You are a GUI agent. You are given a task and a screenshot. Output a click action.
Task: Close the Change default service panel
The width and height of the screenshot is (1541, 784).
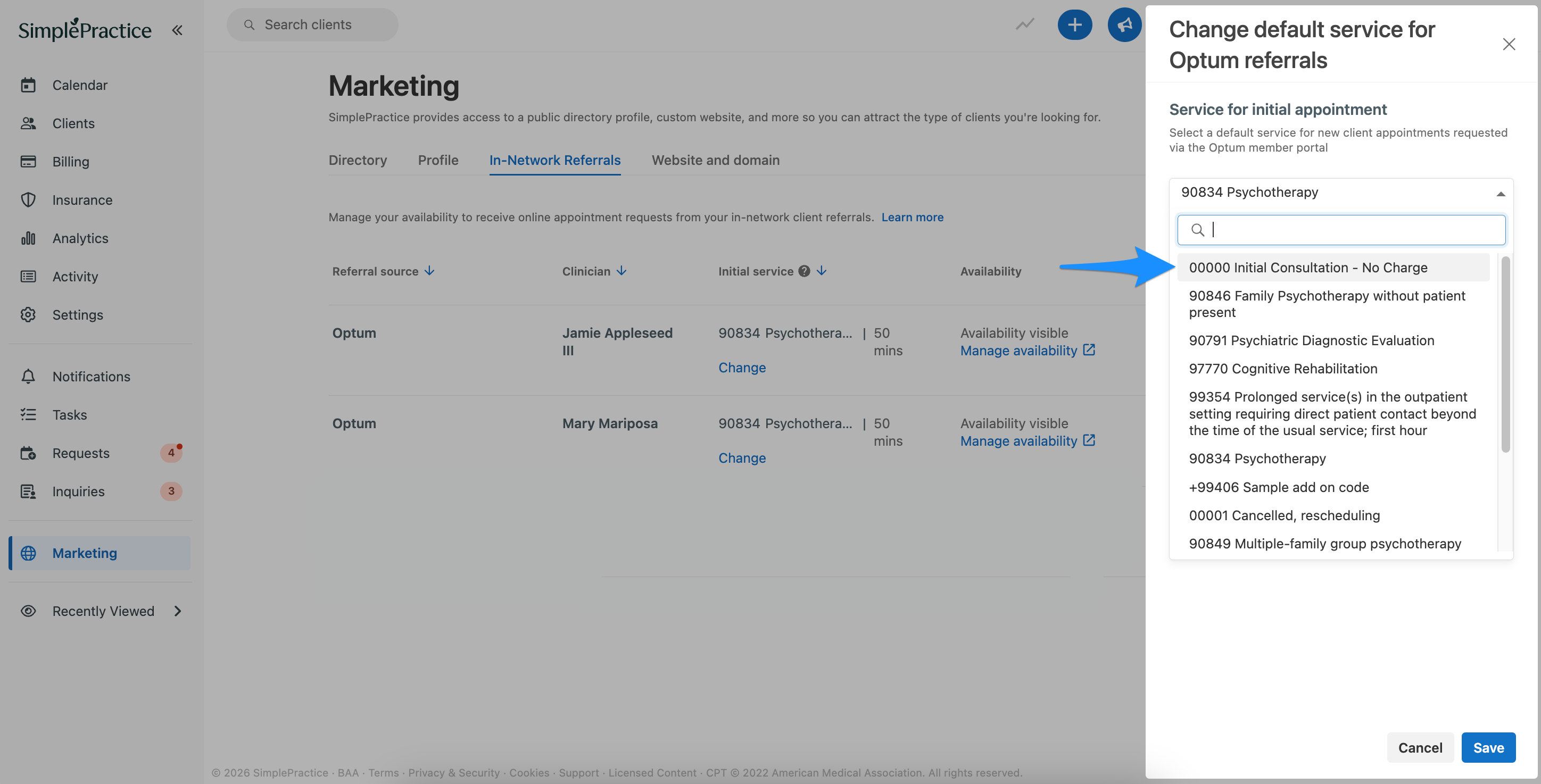pyautogui.click(x=1509, y=44)
